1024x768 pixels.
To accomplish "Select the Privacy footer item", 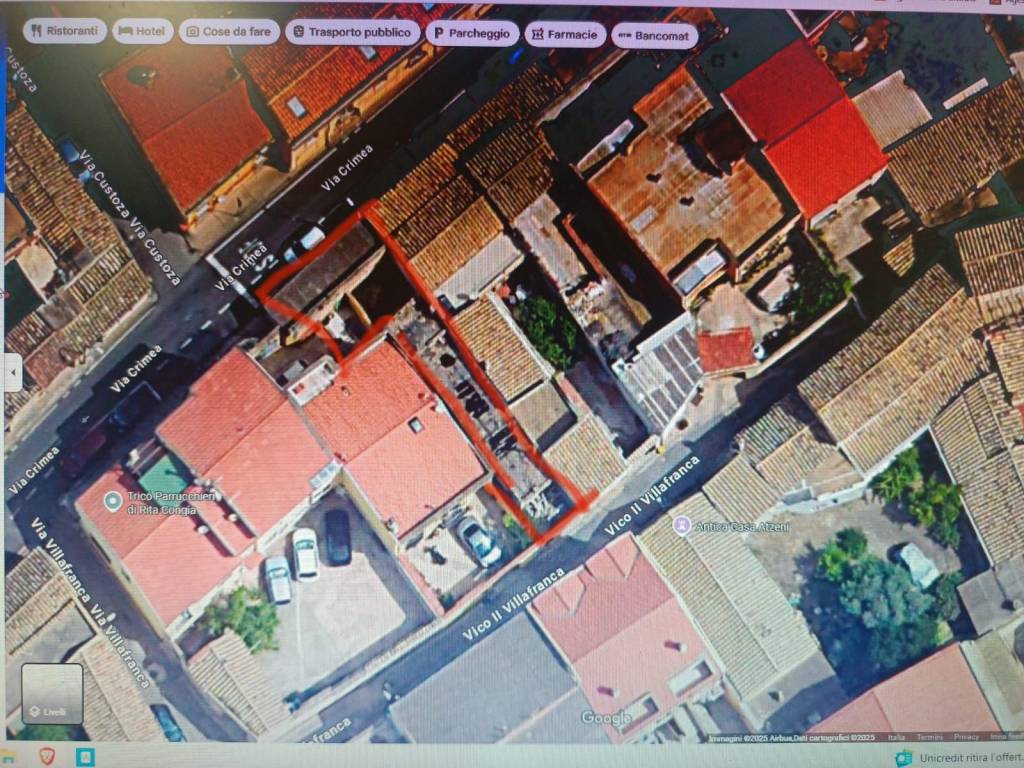I will pos(965,737).
